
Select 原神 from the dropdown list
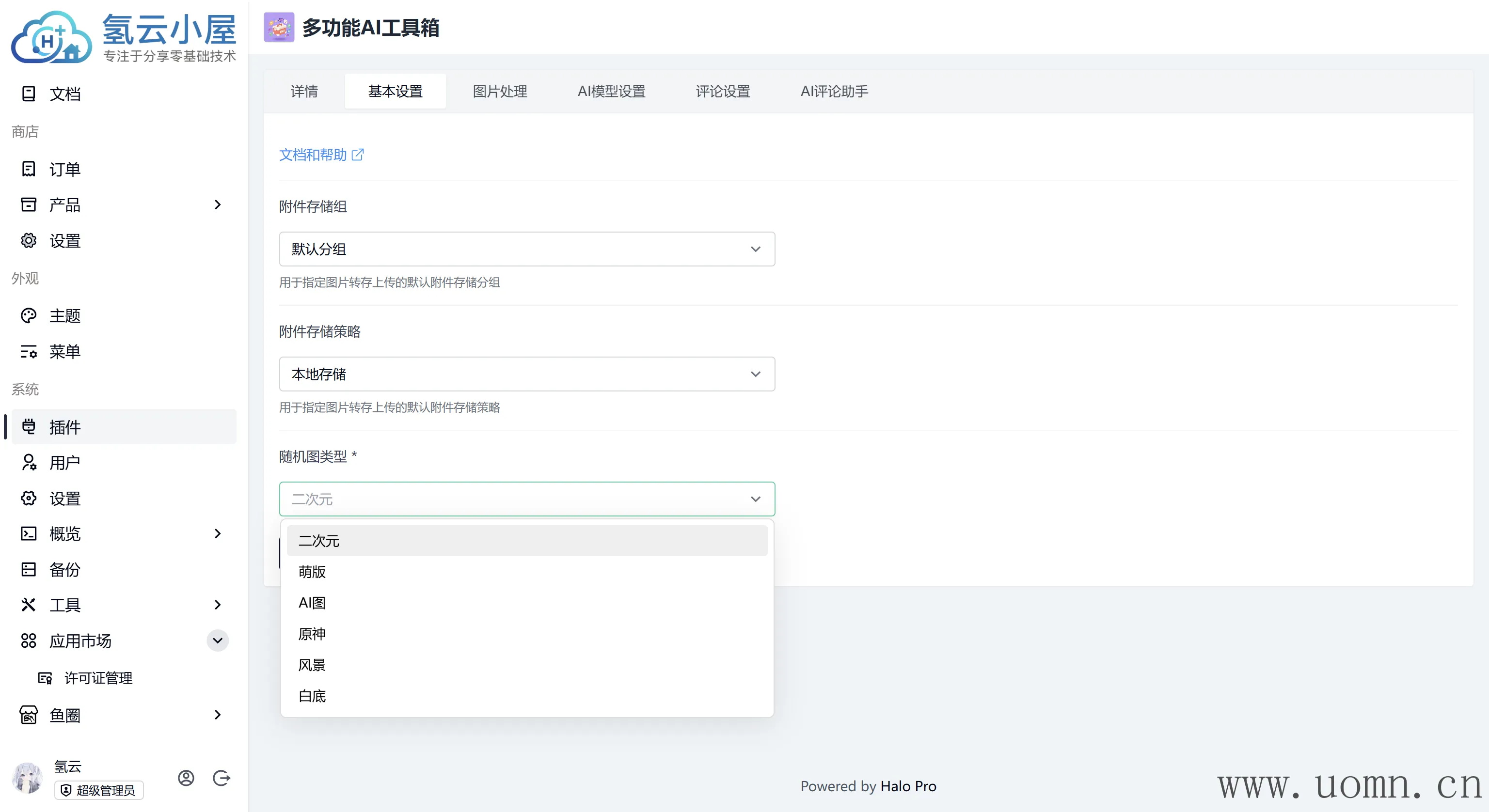point(312,634)
